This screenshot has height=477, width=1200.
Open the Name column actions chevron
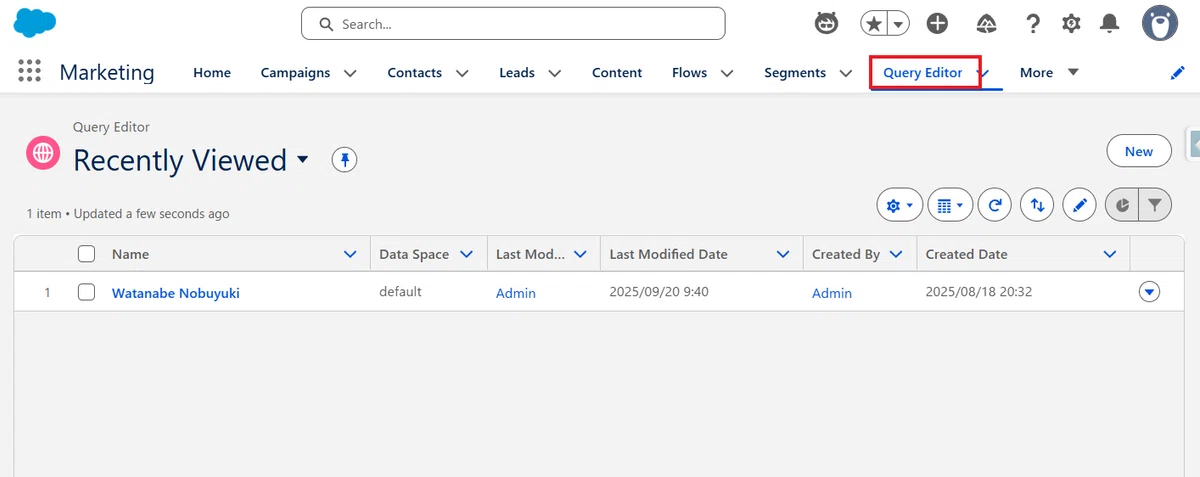350,254
